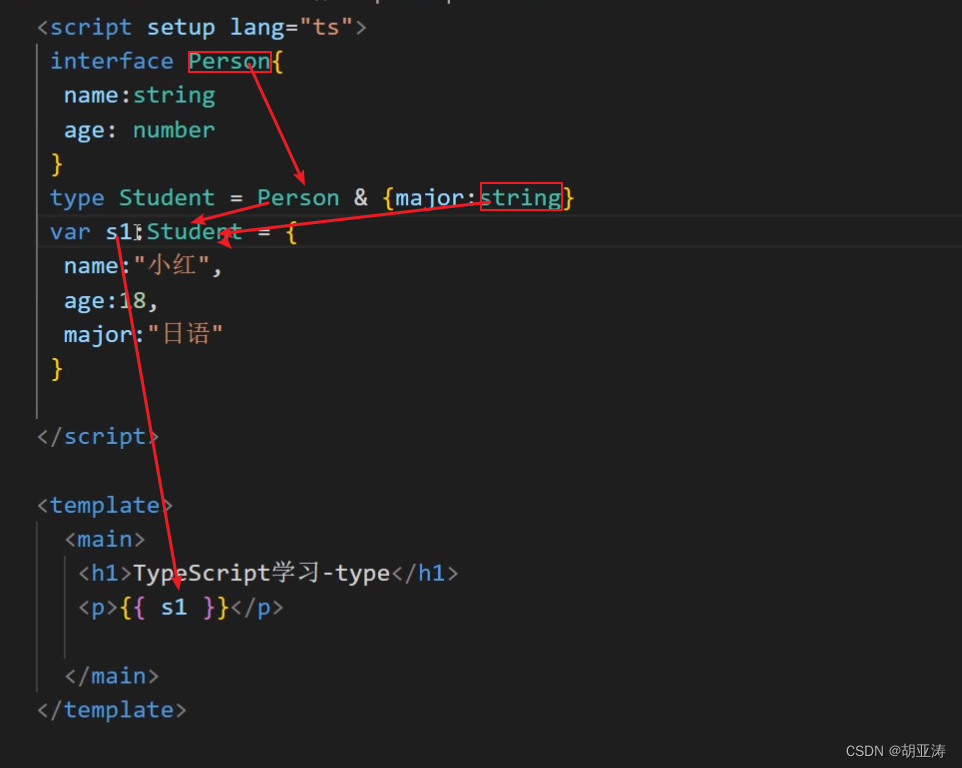Click the number 18 after age
Image resolution: width=962 pixels, height=768 pixels.
point(133,301)
